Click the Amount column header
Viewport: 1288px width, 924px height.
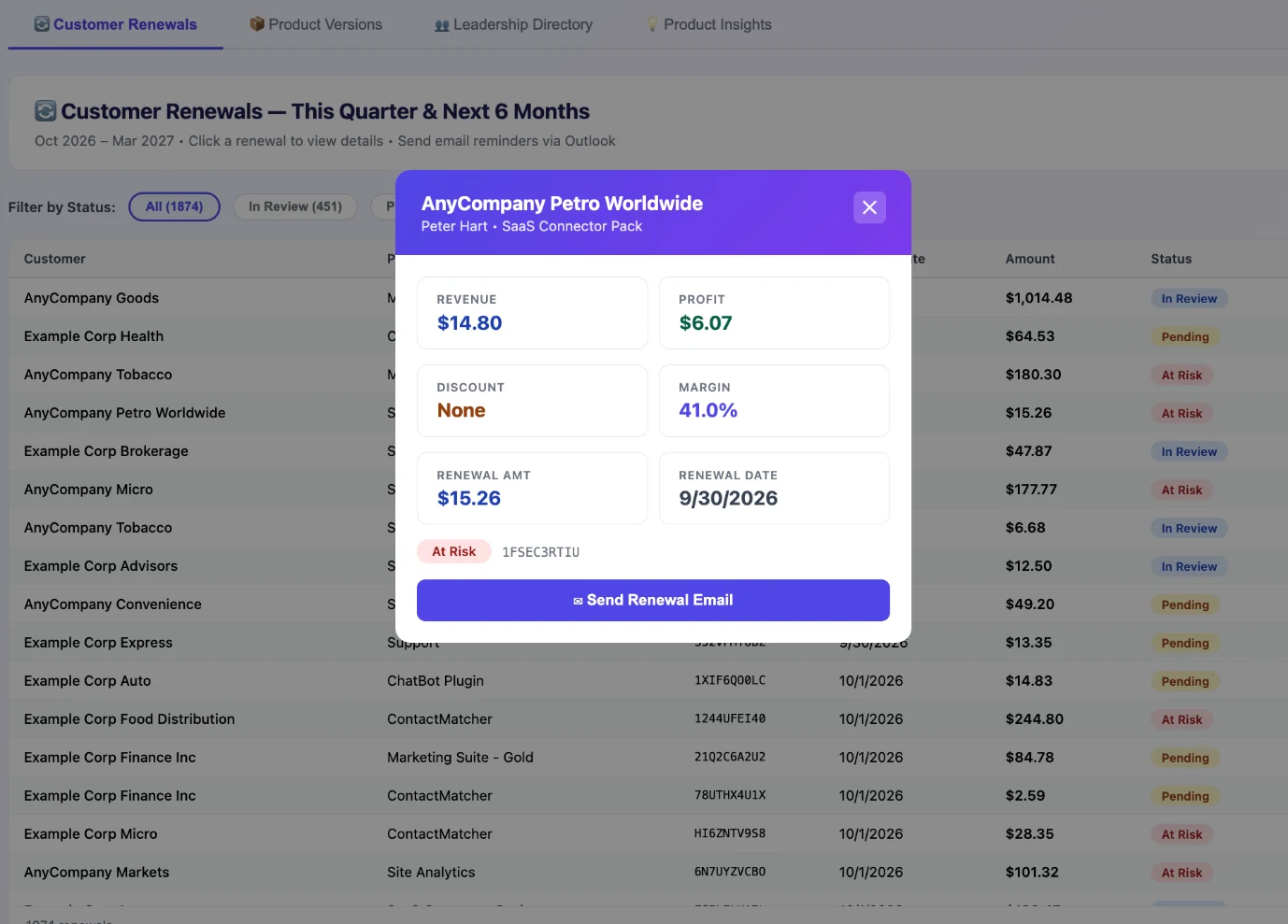click(1030, 259)
